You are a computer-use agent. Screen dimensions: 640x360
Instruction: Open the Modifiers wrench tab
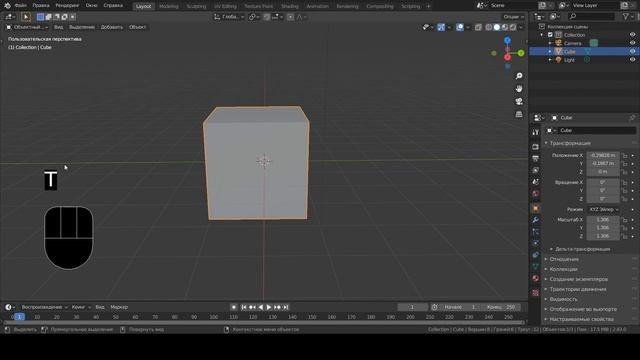coord(536,220)
